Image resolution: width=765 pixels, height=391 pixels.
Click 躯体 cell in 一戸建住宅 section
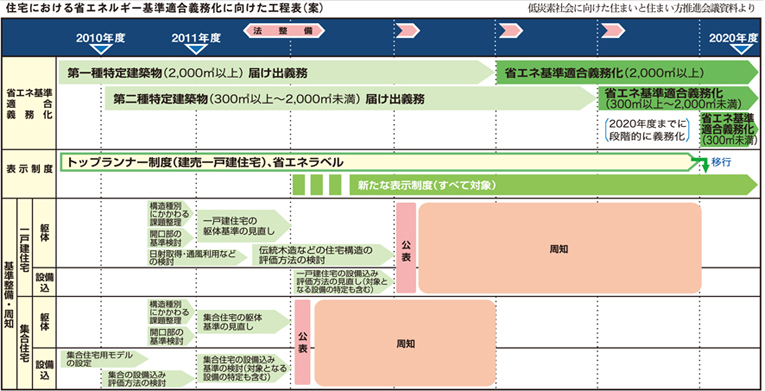tap(44, 233)
